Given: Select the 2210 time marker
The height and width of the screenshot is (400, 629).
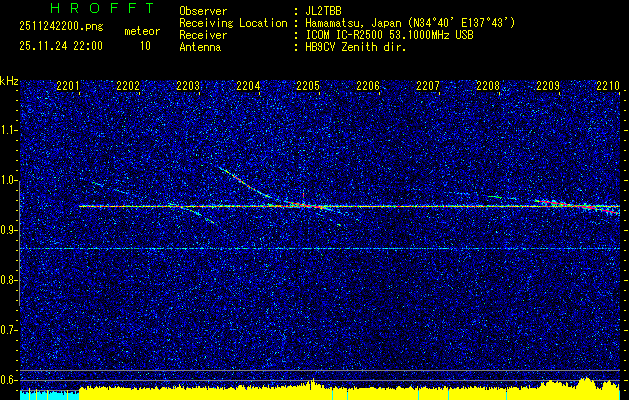Looking at the screenshot, I should [x=607, y=86].
